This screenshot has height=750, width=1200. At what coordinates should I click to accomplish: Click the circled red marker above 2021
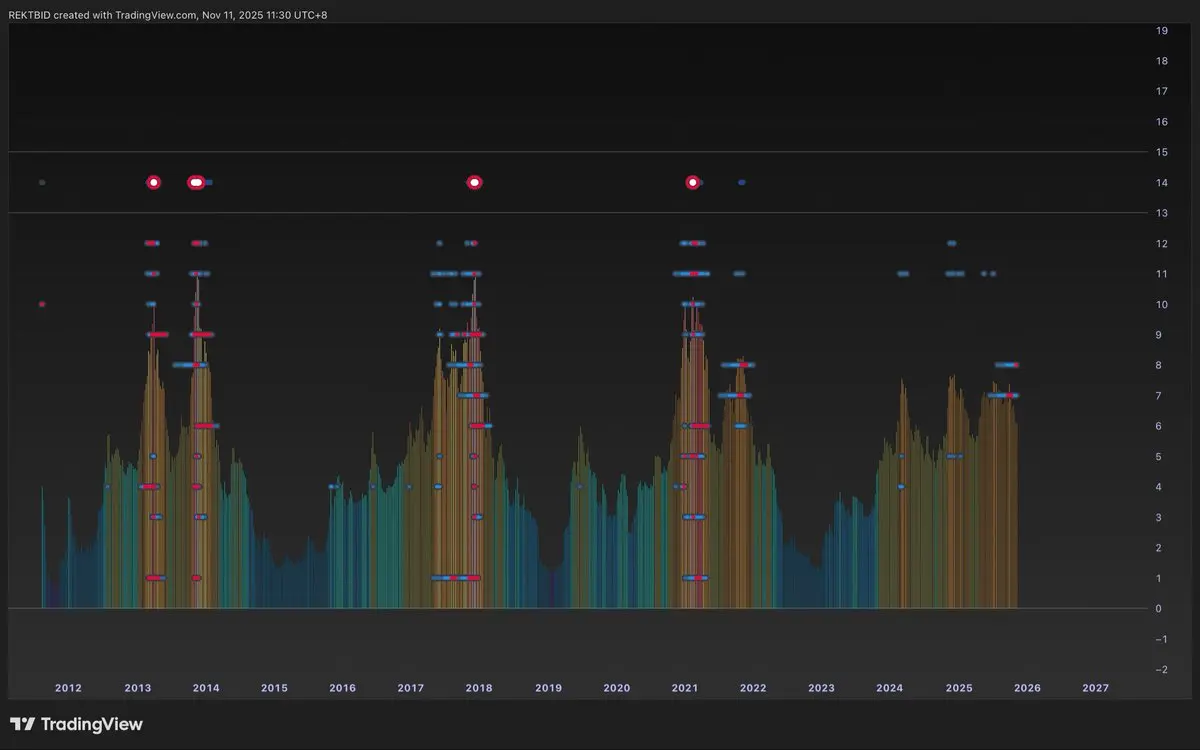point(692,182)
